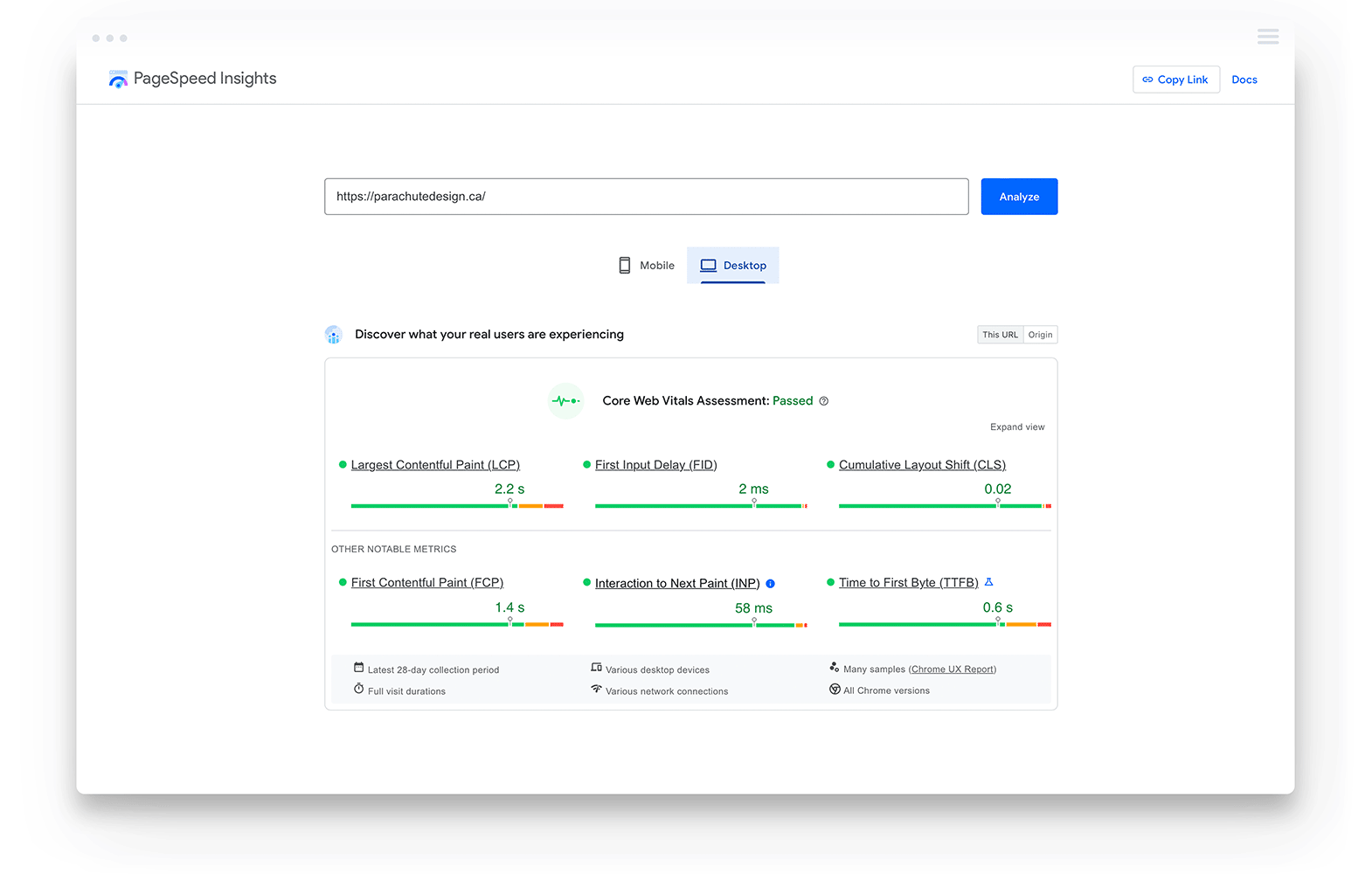
Task: Click the devices icon for Various desktop devices
Action: point(596,668)
